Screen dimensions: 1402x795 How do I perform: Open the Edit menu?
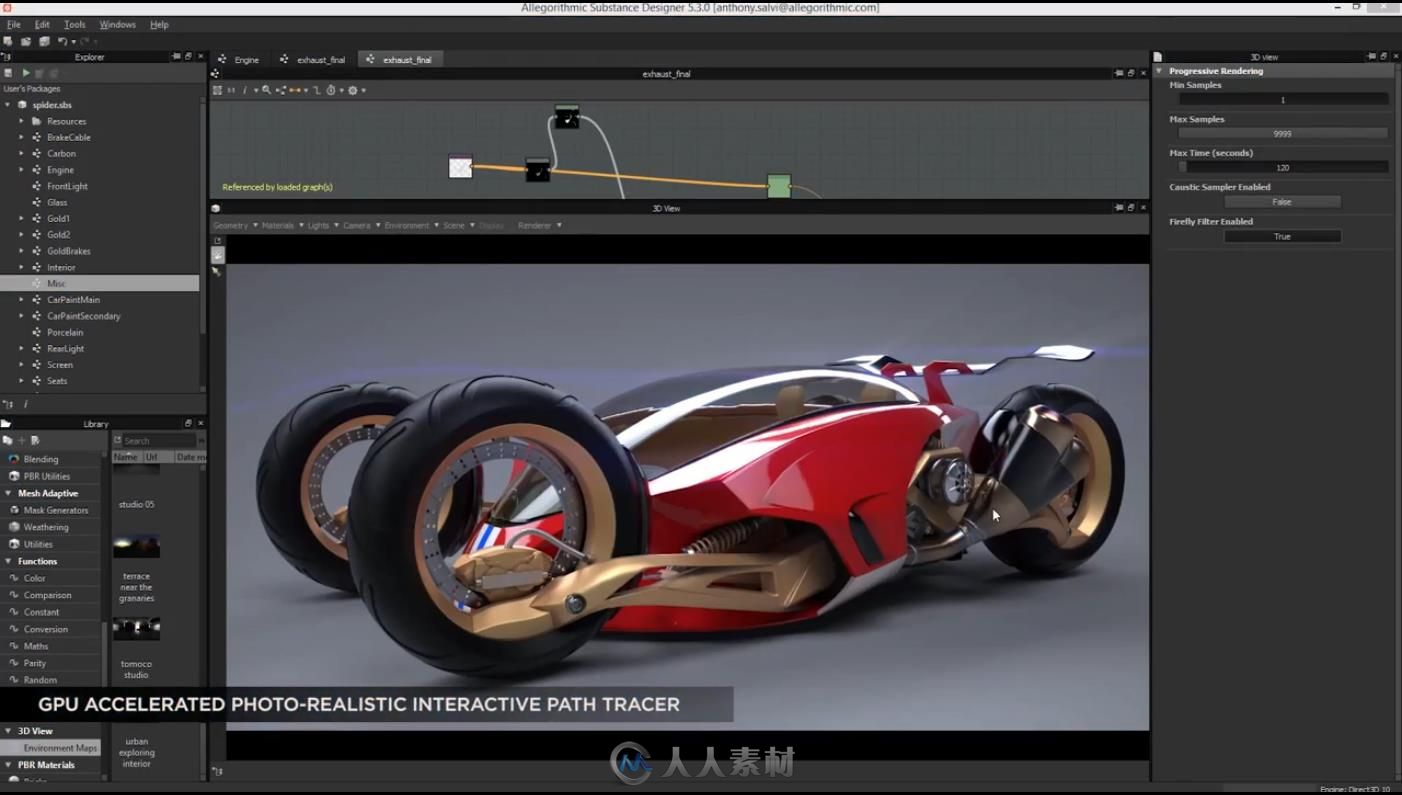tap(42, 24)
